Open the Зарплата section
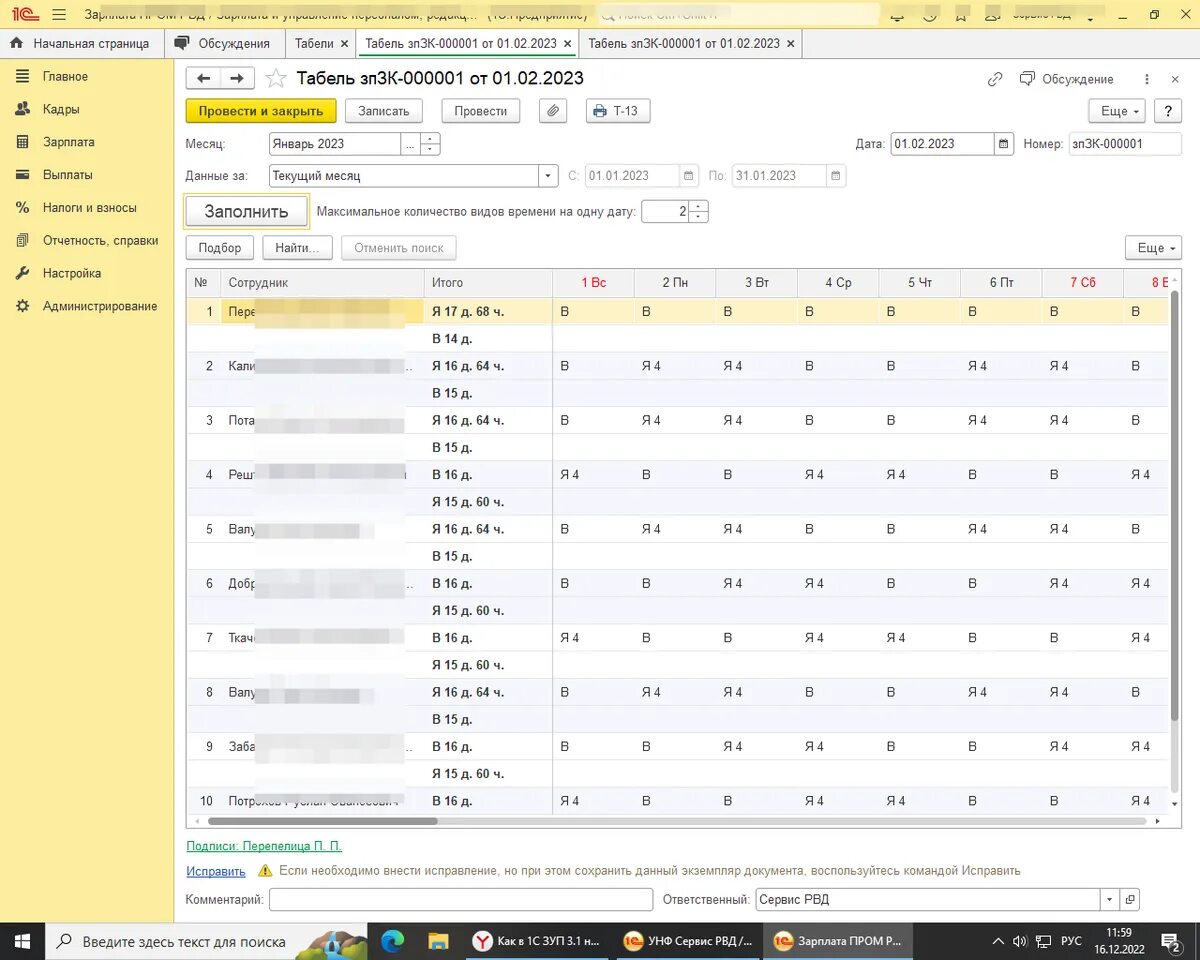This screenshot has height=960, width=1200. [x=68, y=142]
